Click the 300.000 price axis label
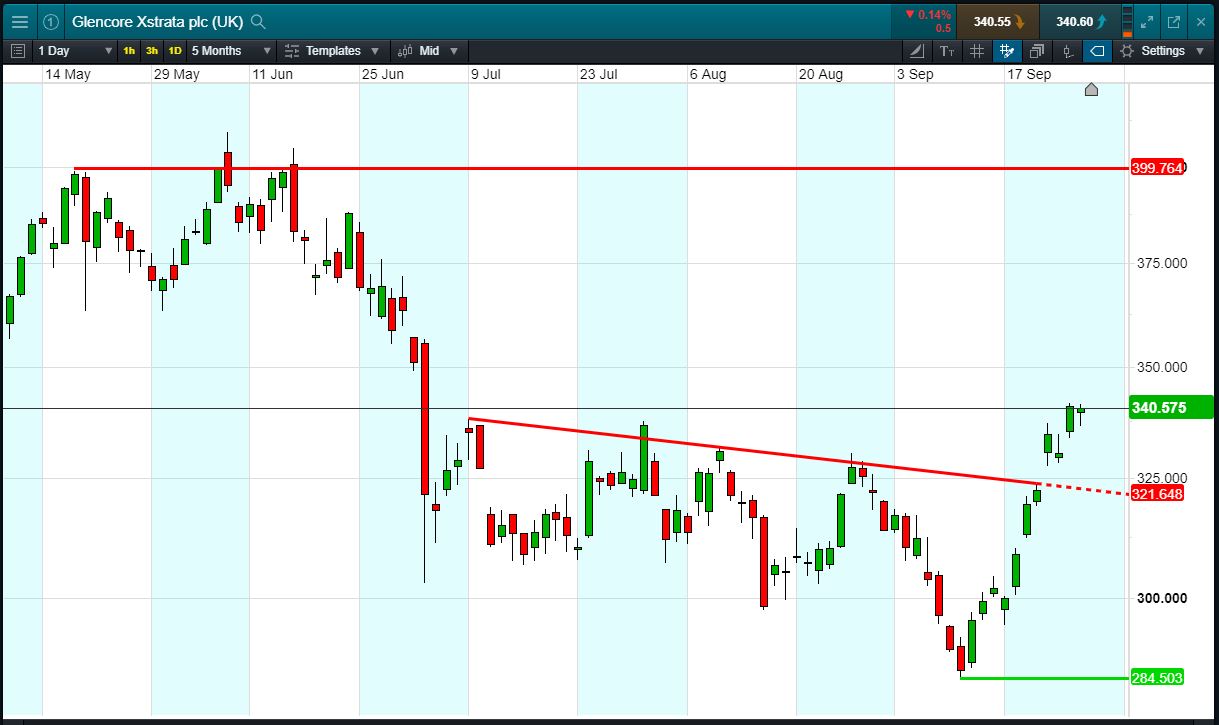Screen dimensions: 1219x725 pyautogui.click(x=1162, y=598)
